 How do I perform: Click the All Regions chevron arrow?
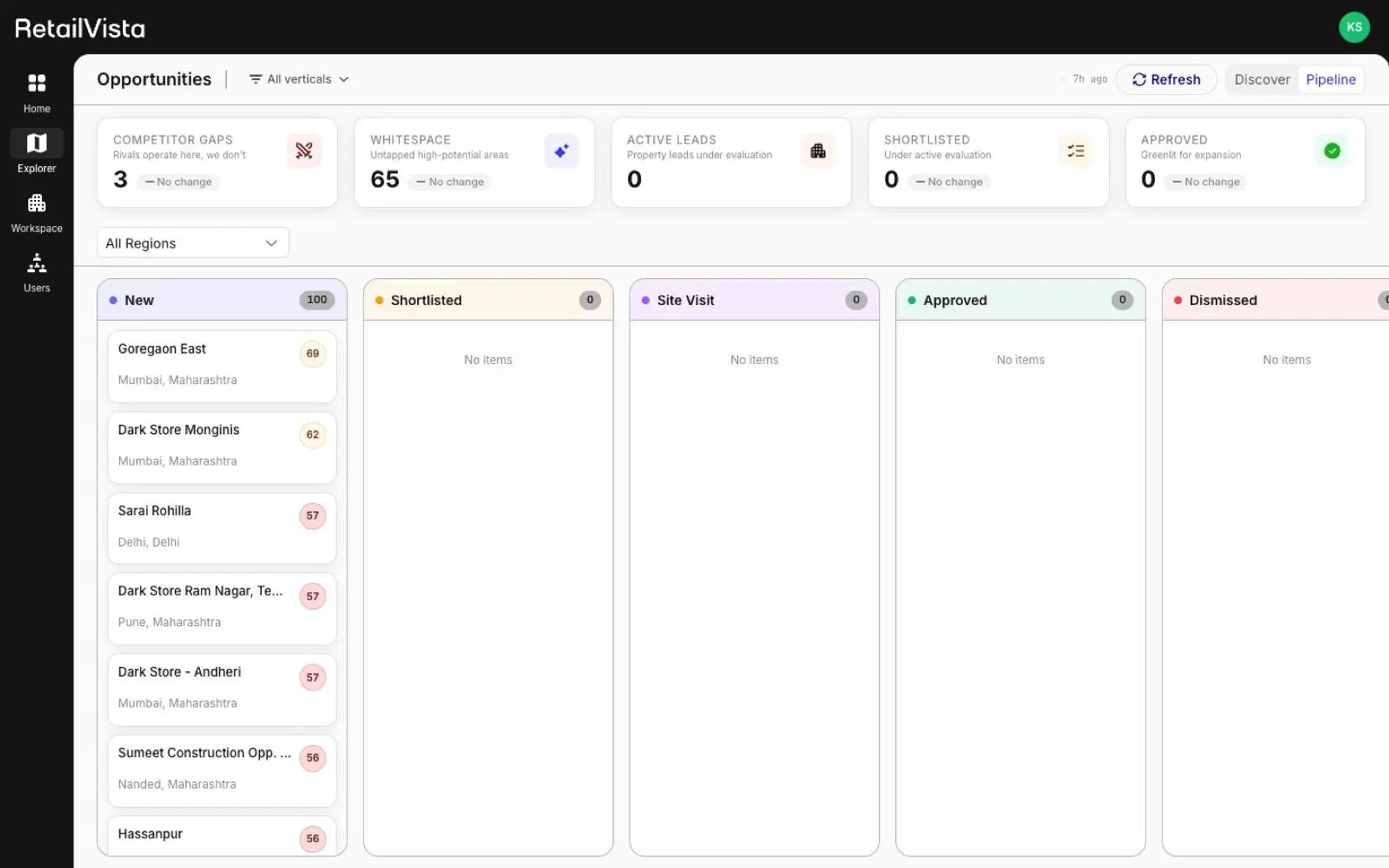(271, 243)
